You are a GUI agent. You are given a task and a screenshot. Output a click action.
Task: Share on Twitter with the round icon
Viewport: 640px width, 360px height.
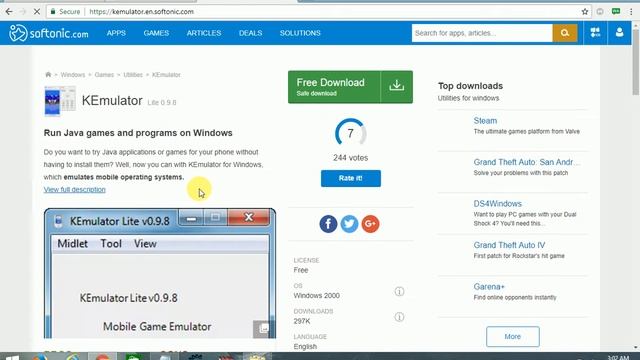pyautogui.click(x=349, y=224)
